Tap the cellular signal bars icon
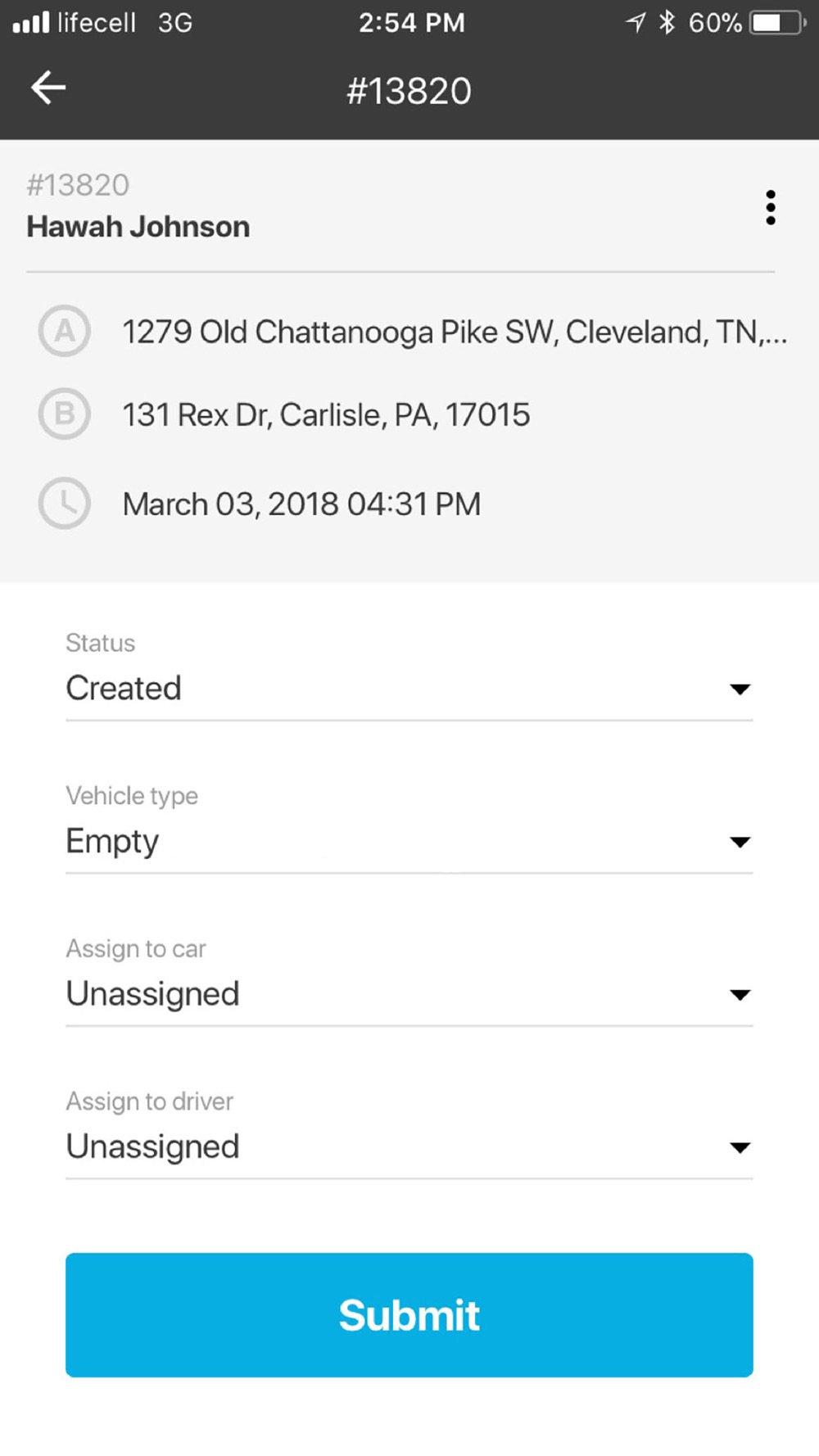 point(31,22)
